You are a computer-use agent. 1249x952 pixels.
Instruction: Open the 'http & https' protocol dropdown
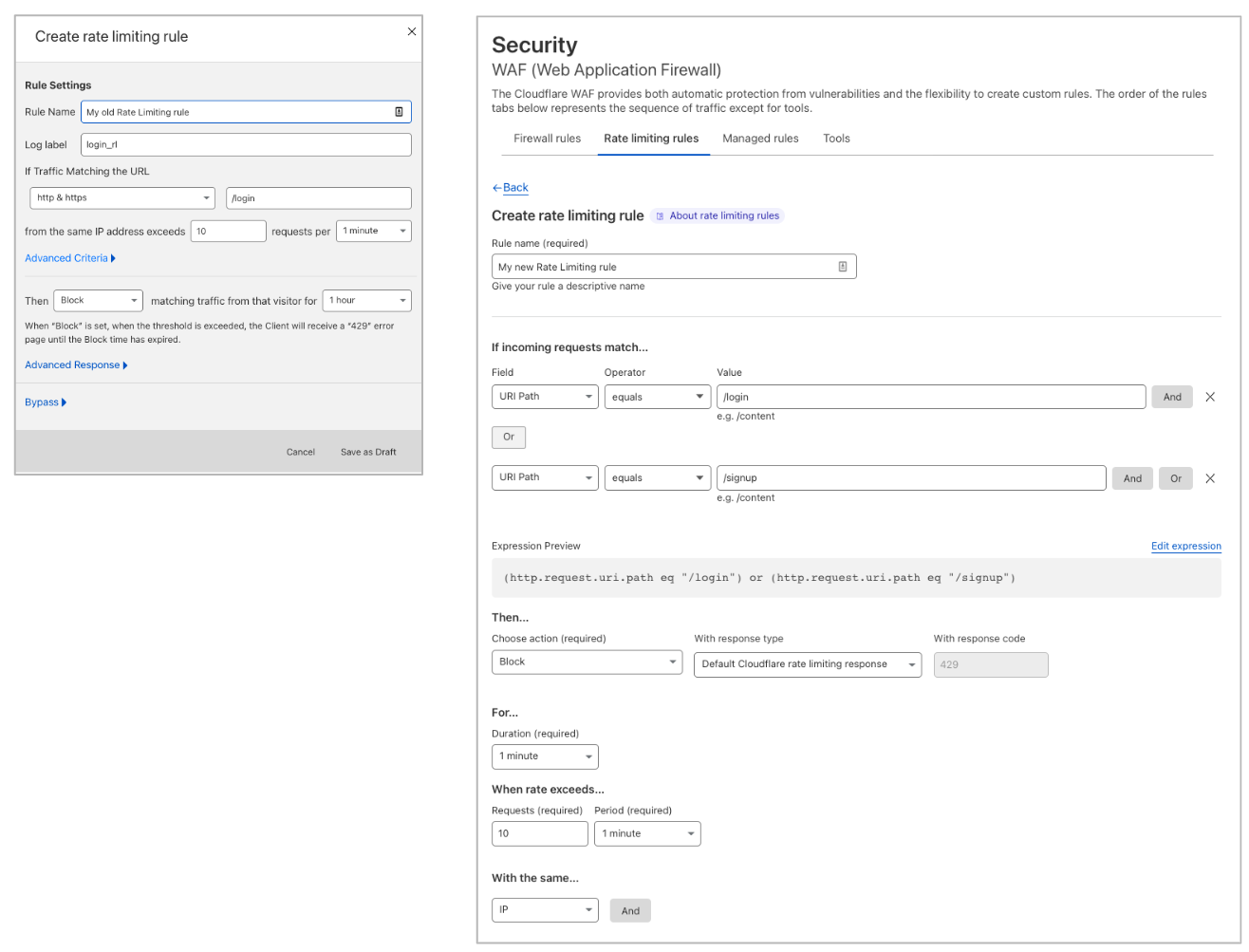(x=121, y=198)
